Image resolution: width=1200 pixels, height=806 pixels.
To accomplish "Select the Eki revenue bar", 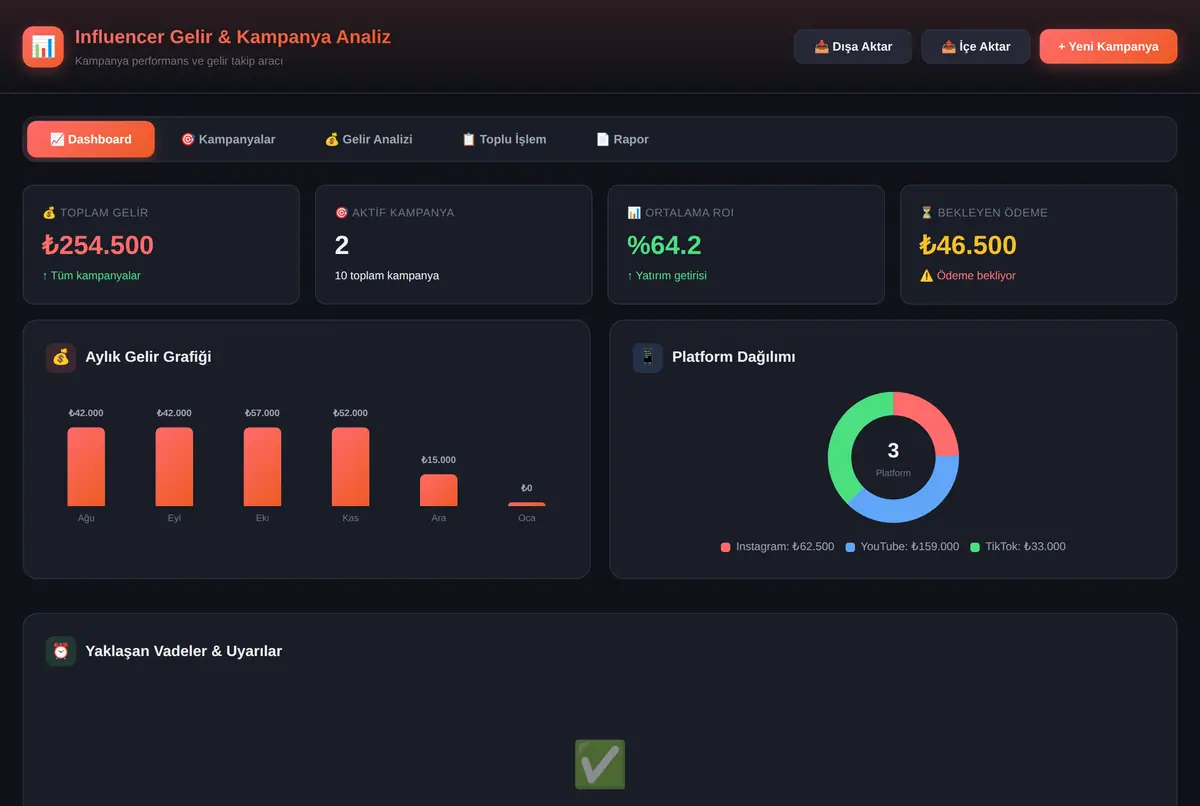I will tap(262, 467).
